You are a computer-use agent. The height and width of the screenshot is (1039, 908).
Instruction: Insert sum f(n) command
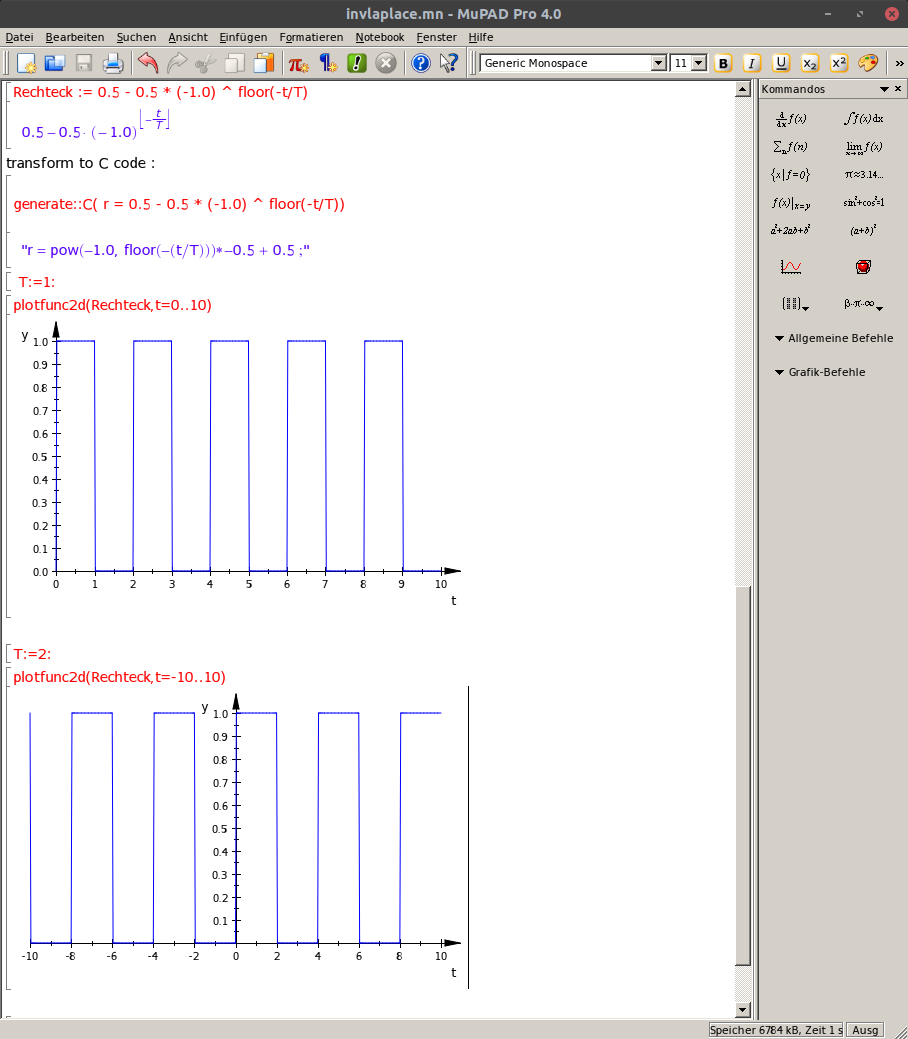coord(791,146)
